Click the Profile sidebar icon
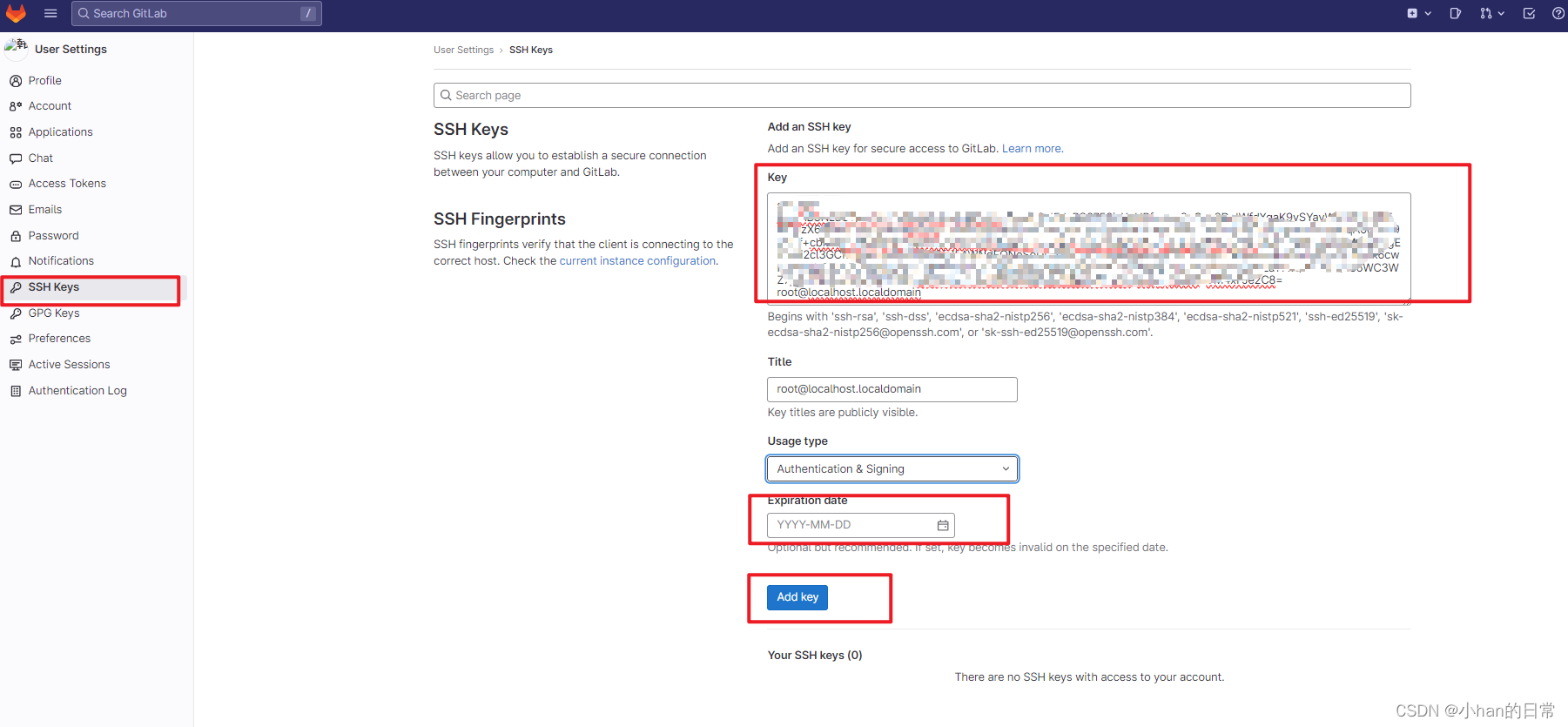This screenshot has height=727, width=1568. coord(16,81)
